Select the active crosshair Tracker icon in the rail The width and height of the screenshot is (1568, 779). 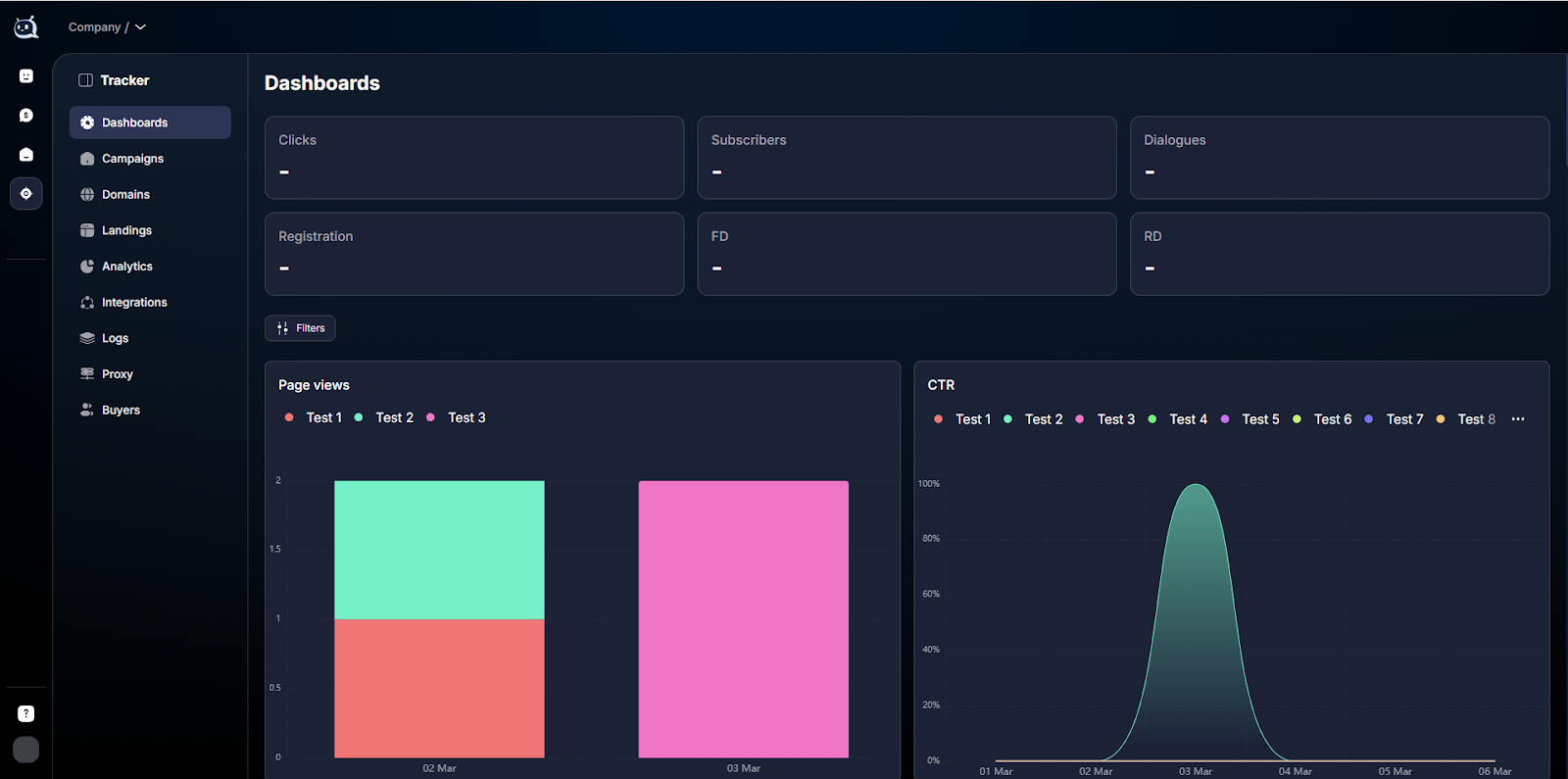[26, 194]
